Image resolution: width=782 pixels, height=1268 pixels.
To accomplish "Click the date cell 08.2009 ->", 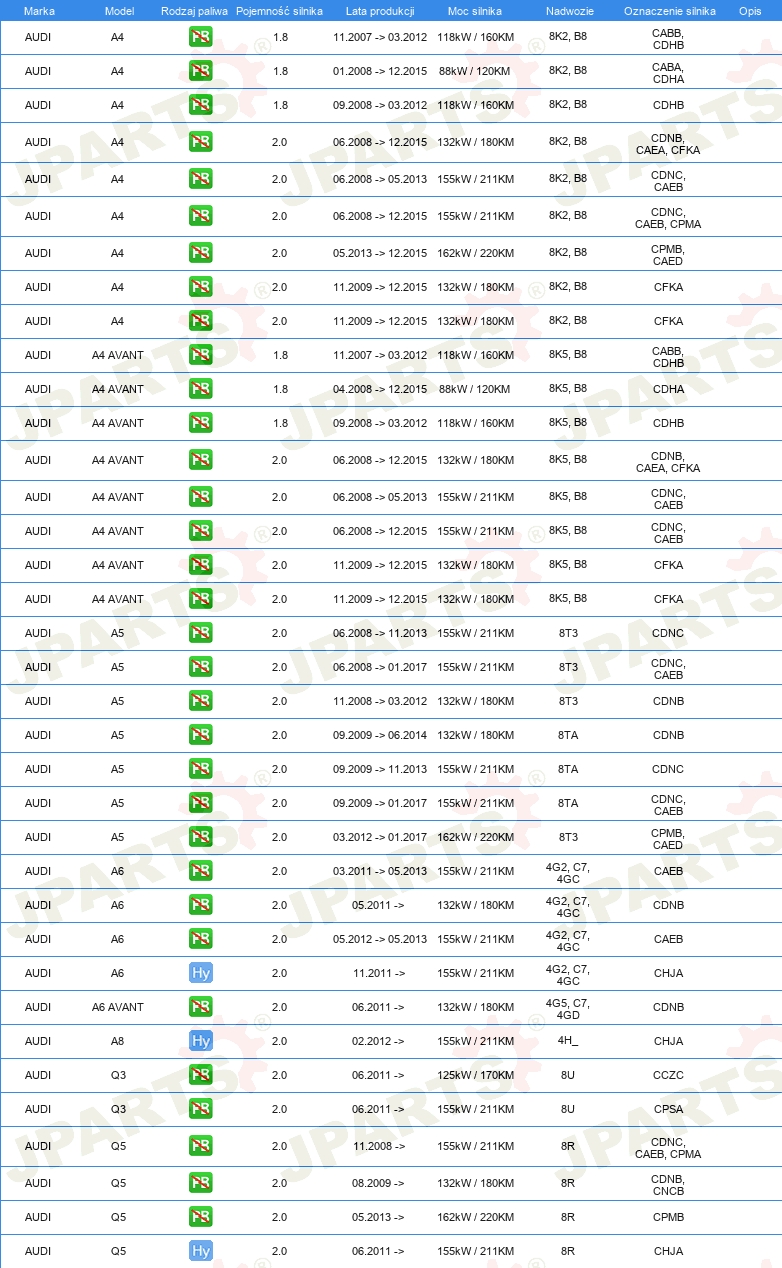I will click(x=378, y=1183).
